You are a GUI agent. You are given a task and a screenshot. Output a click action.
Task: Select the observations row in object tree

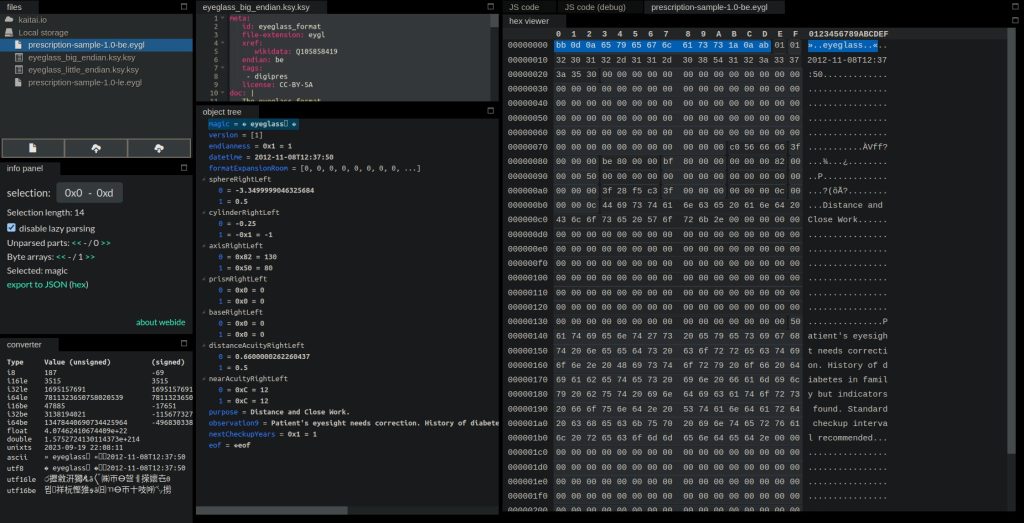pos(353,423)
